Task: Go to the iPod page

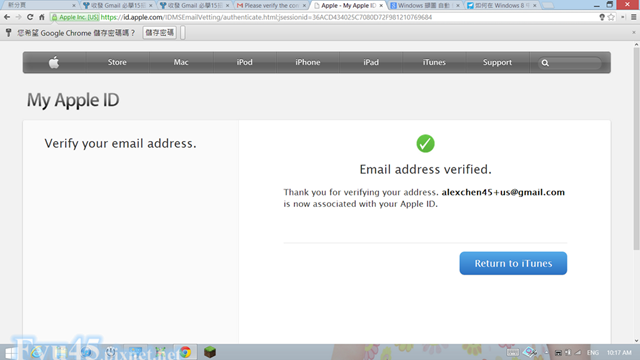Action: (244, 62)
